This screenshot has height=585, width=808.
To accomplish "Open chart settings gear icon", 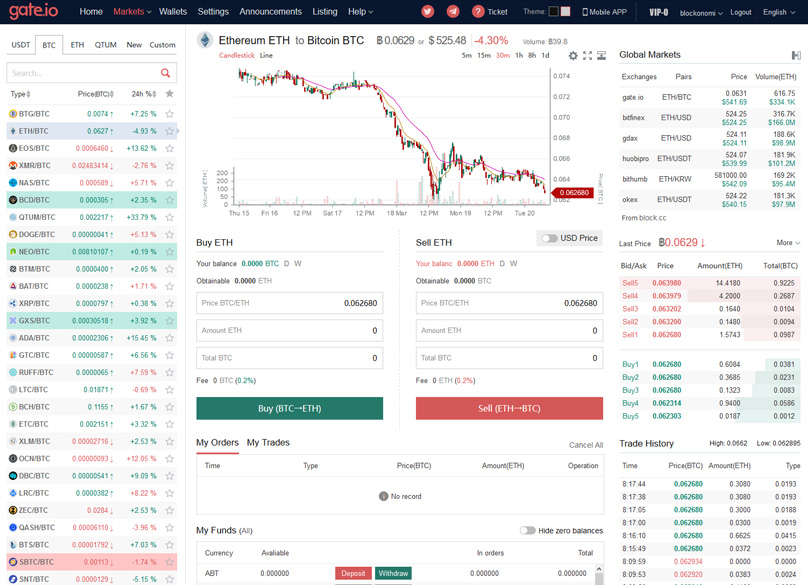I will (x=573, y=56).
